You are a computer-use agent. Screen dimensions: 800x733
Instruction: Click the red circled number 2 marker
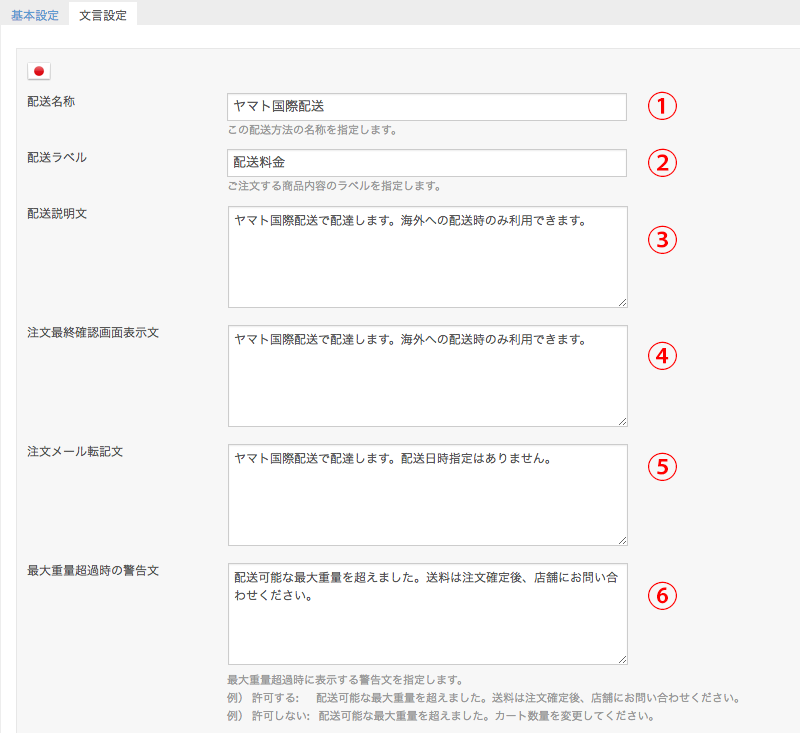click(662, 163)
